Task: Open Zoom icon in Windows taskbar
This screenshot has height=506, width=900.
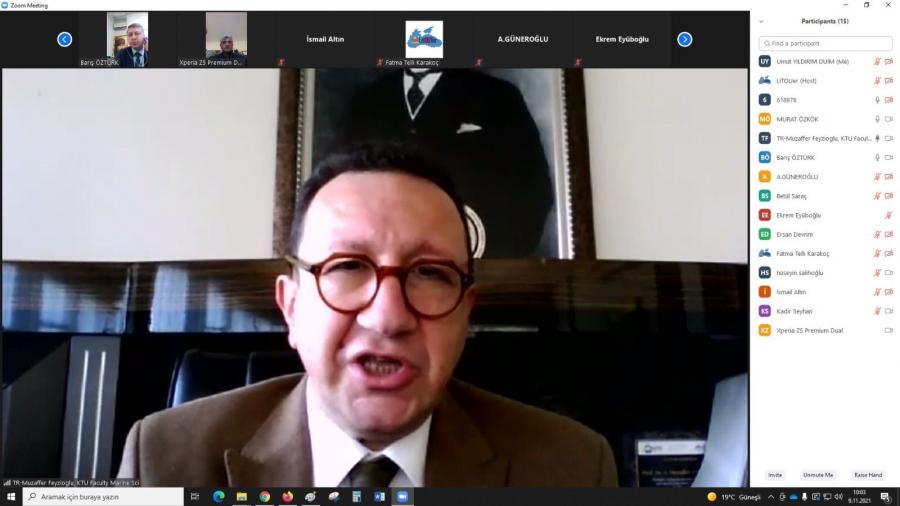Action: pyautogui.click(x=403, y=497)
